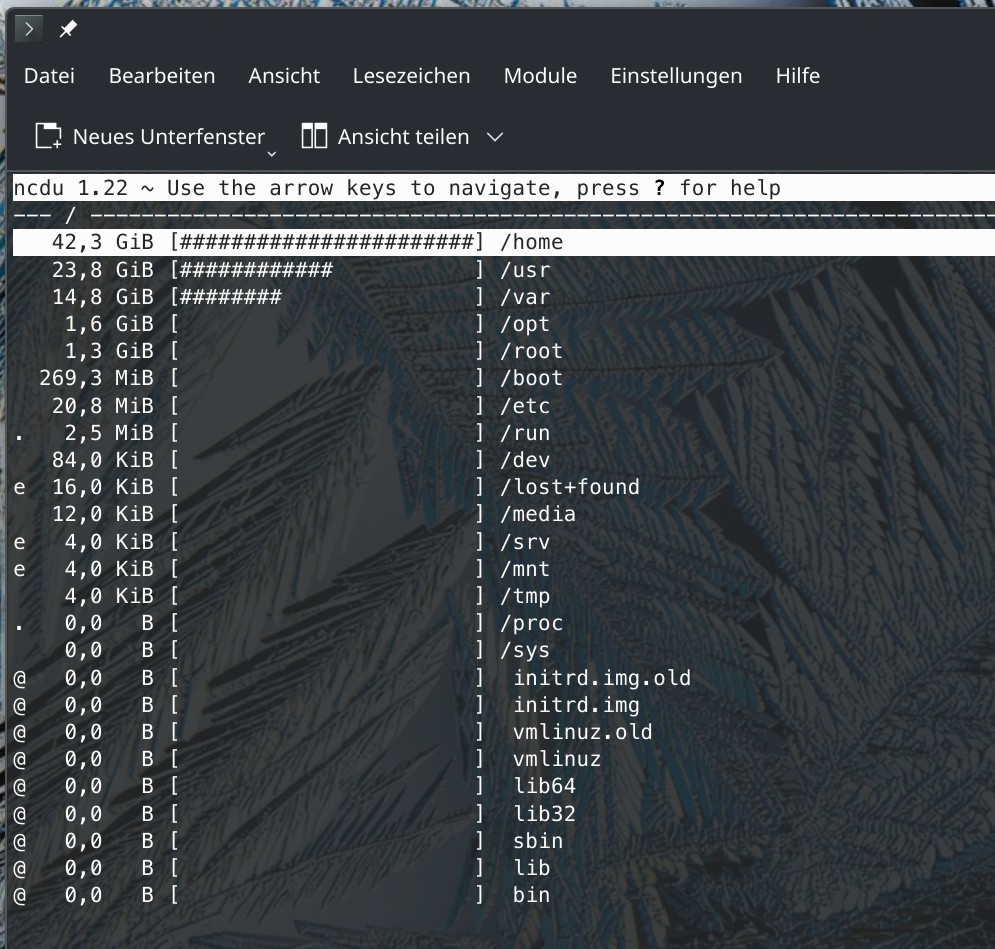Select the lib64 symlink entry
This screenshot has width=995, height=949.
point(545,786)
